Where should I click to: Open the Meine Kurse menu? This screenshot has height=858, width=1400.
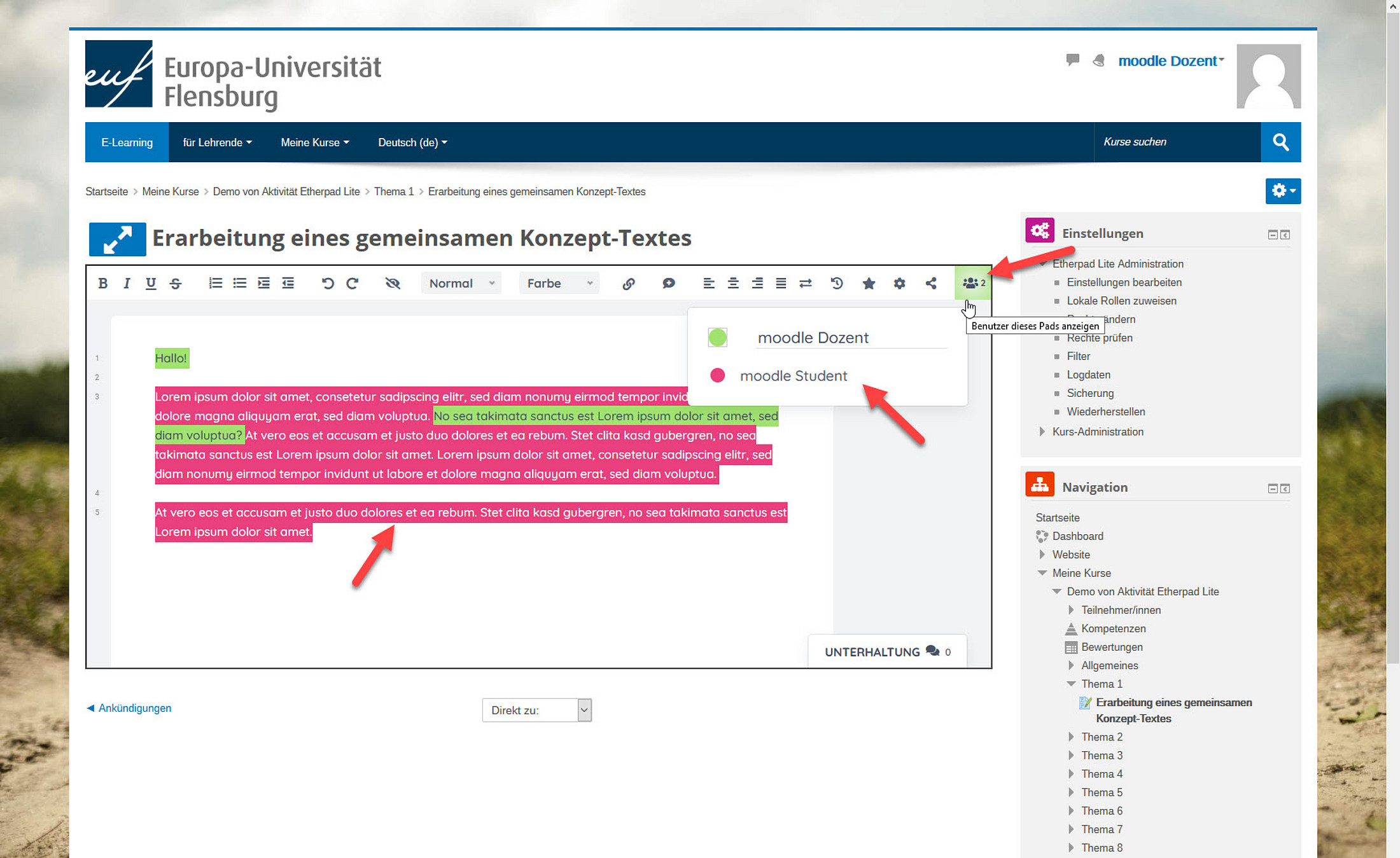coord(314,142)
